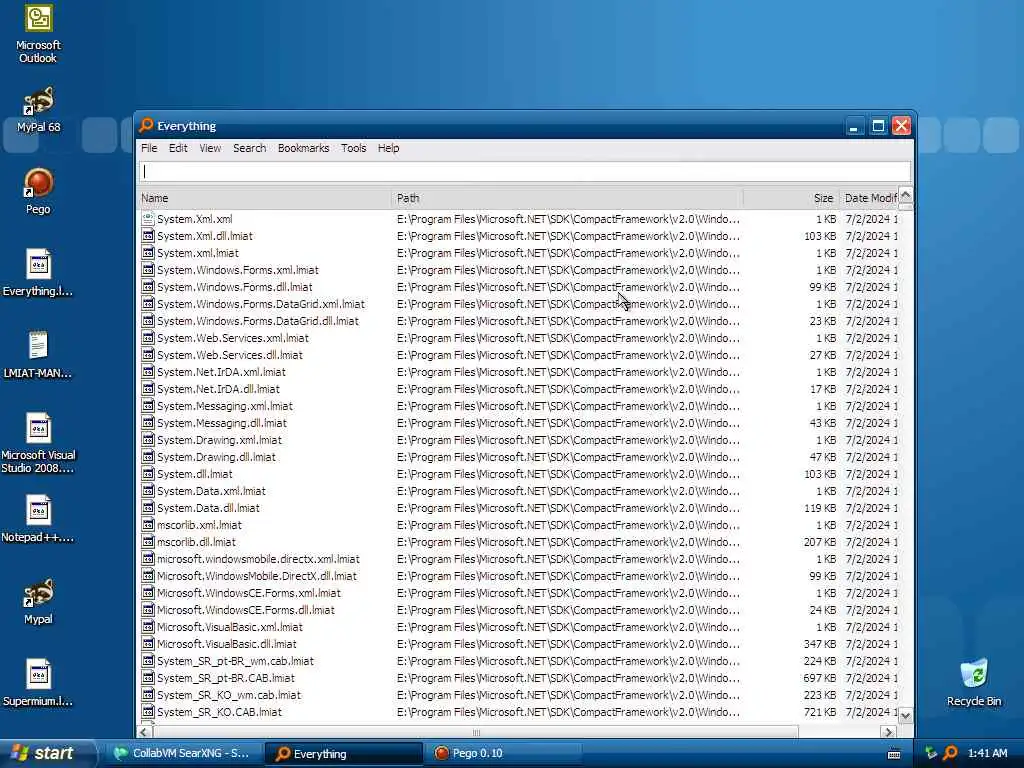Click the keyboard icon on the taskbar
Screen dimensions: 1024x768
point(894,754)
